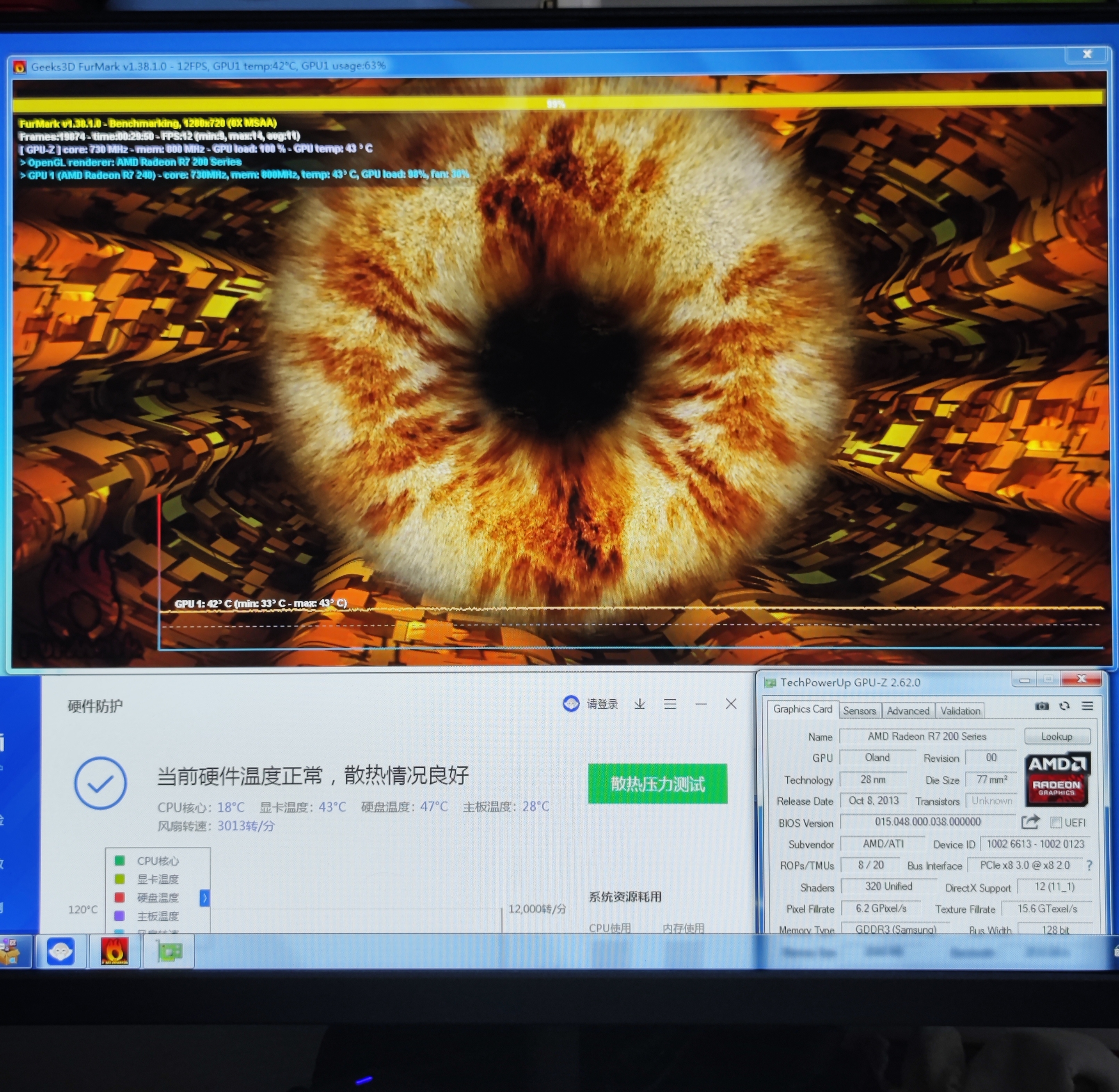Click the red 硬盘温度 color swatch
The image size is (1119, 1092).
[120, 897]
